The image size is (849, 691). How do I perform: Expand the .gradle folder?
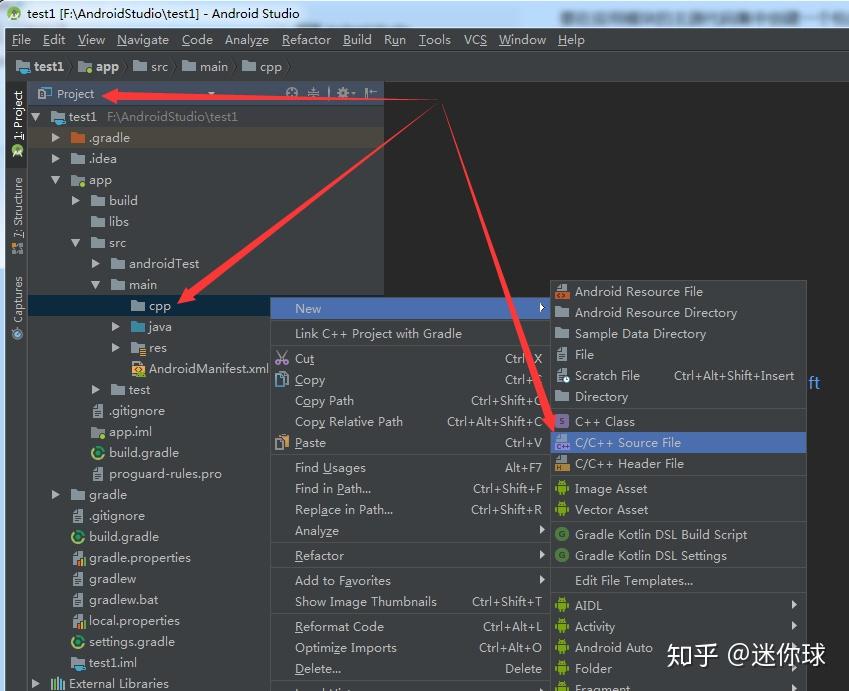coord(55,138)
